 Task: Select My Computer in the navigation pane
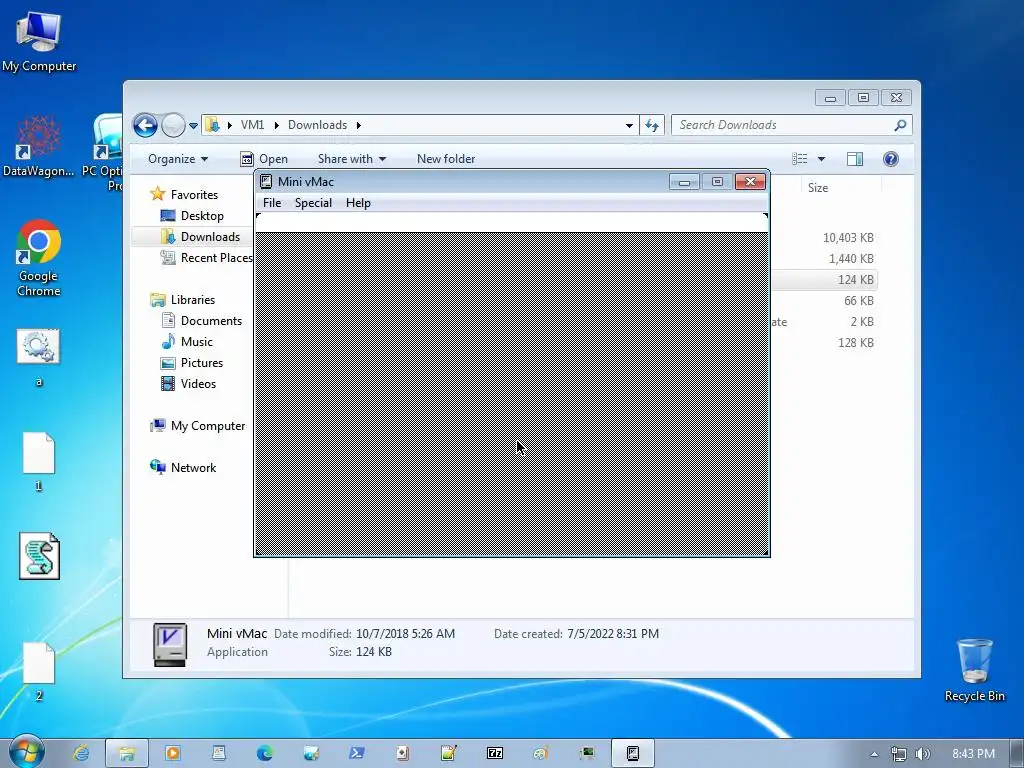[x=208, y=426]
